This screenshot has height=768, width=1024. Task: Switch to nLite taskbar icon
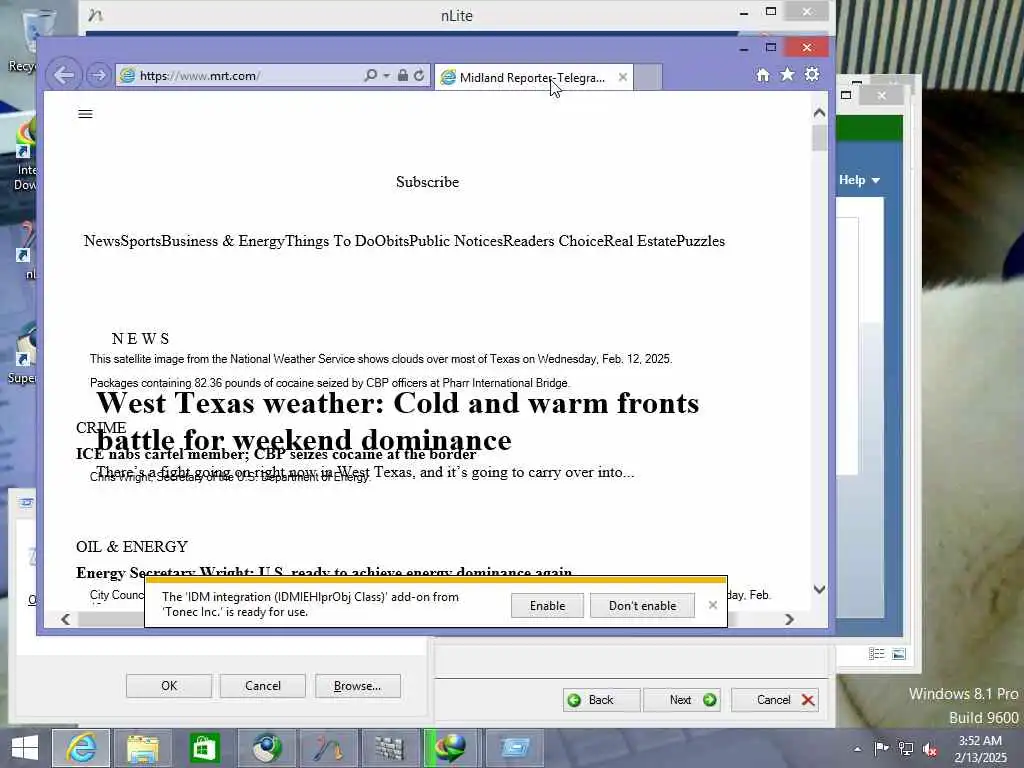click(327, 748)
